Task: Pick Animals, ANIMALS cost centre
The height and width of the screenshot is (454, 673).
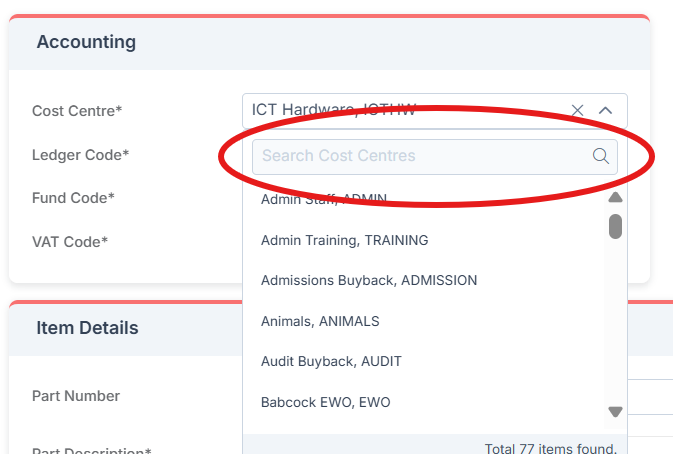Action: point(320,321)
